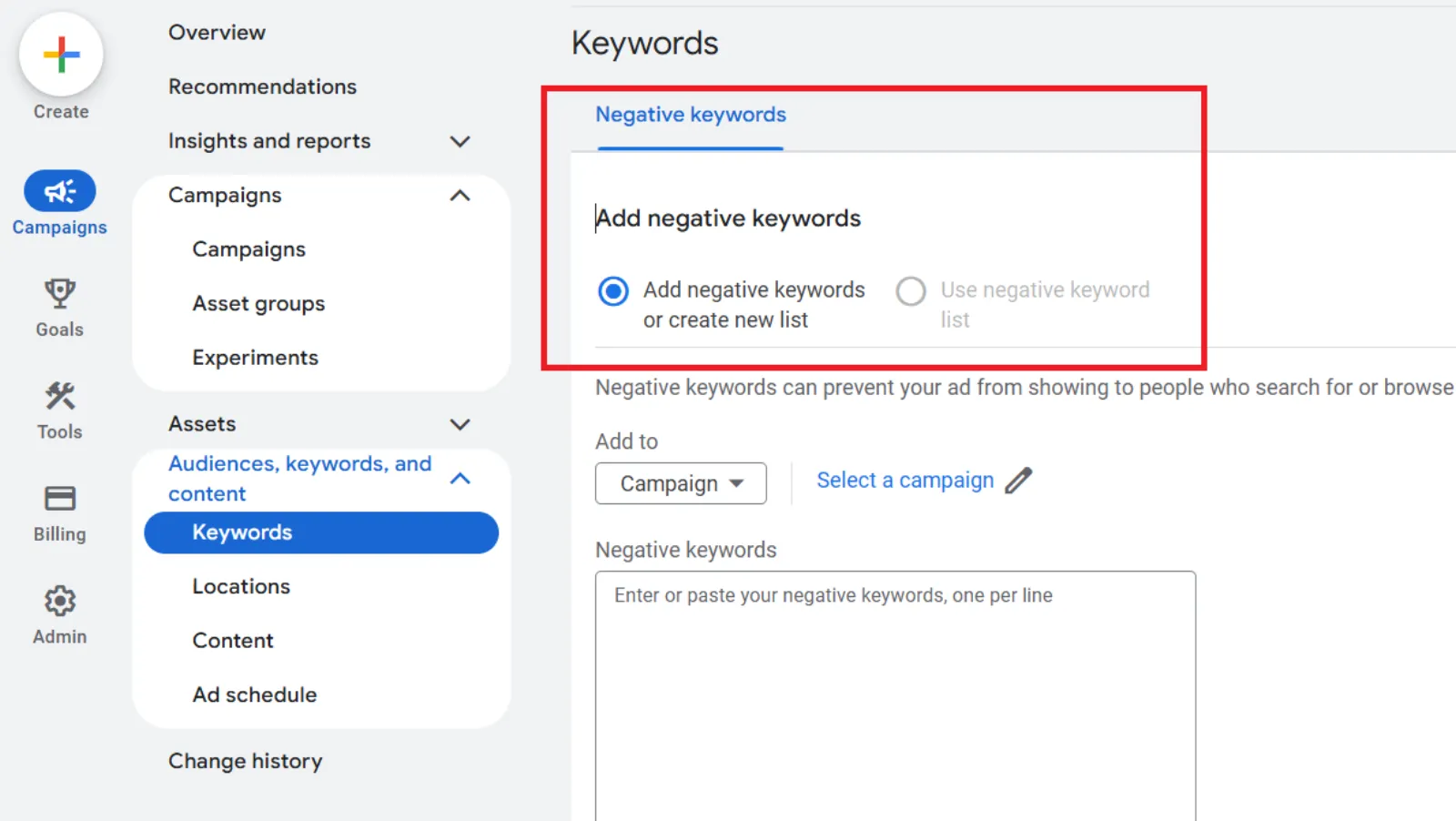Click 'Audiences, keywords, and content' section title

(x=300, y=479)
